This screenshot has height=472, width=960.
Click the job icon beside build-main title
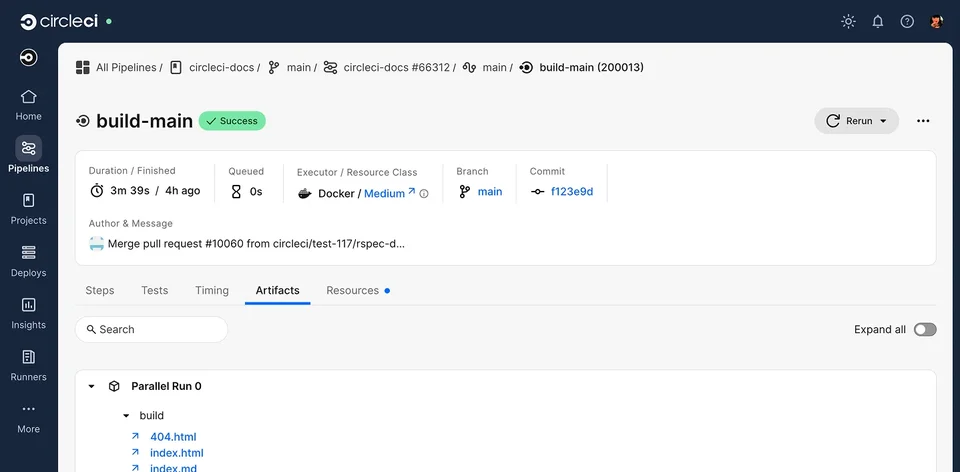coord(83,121)
